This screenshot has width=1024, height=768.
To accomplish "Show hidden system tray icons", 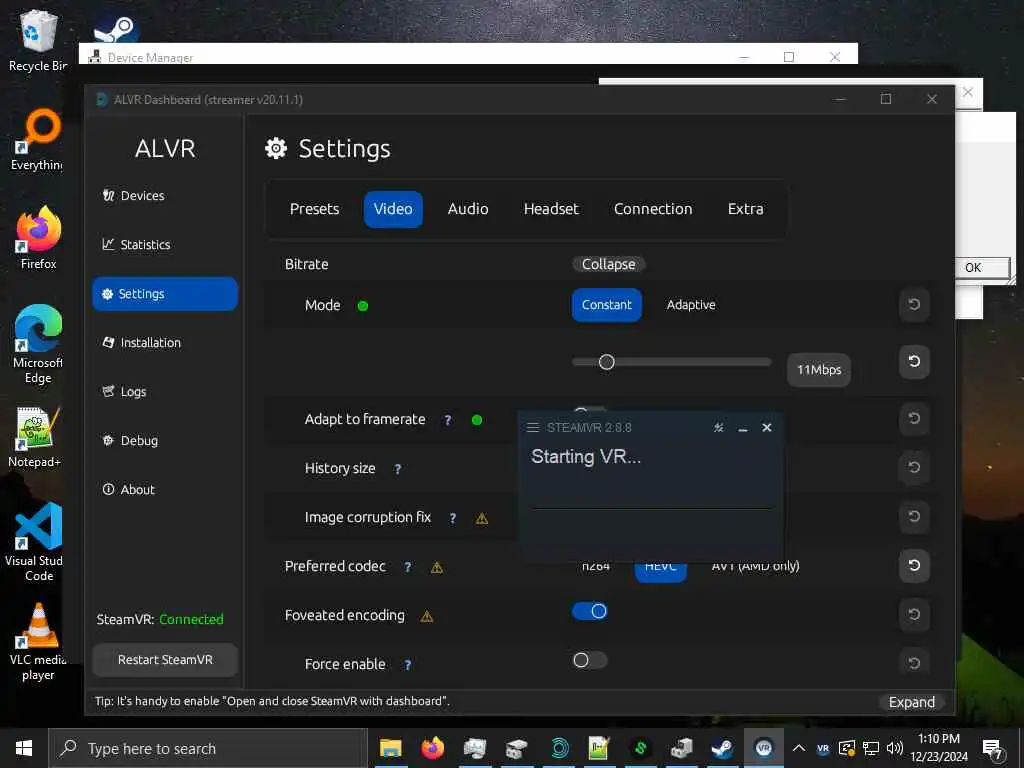I will pyautogui.click(x=799, y=748).
